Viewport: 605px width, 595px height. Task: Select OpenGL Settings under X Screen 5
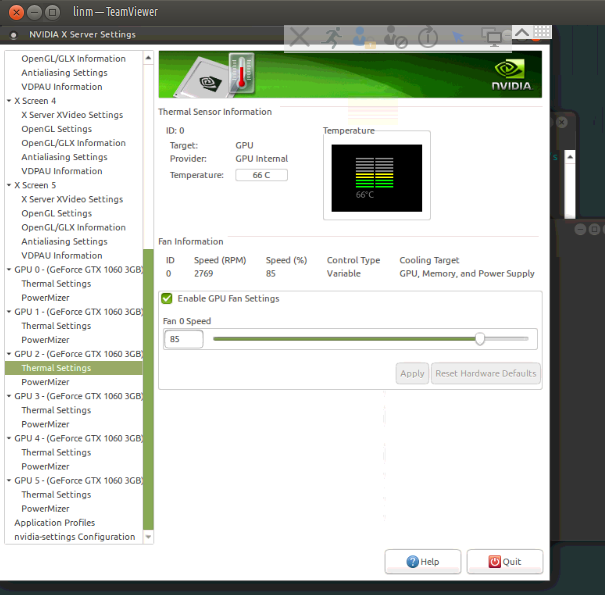[x=57, y=213]
